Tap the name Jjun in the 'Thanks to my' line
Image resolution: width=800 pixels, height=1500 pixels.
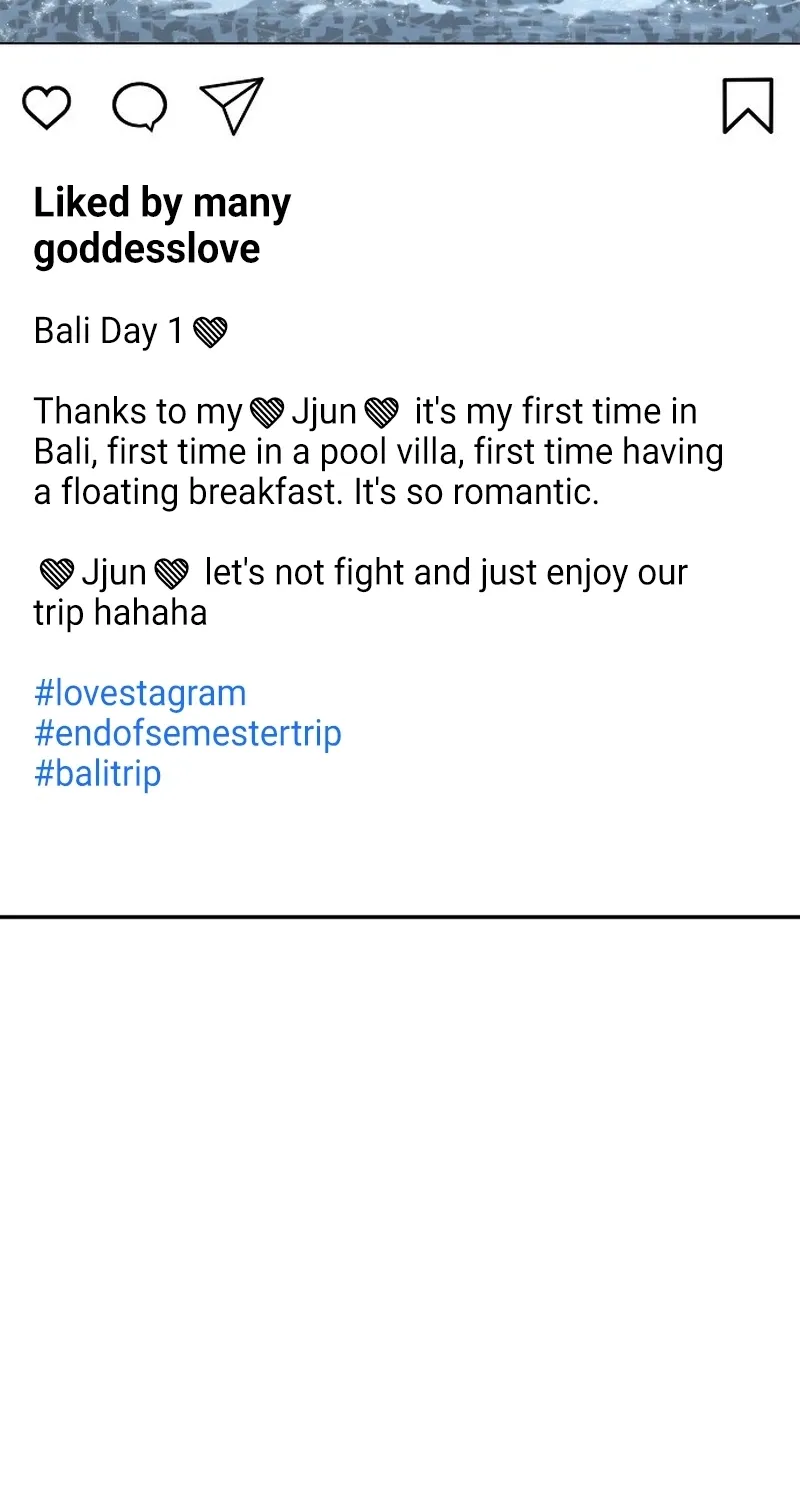[x=324, y=412]
